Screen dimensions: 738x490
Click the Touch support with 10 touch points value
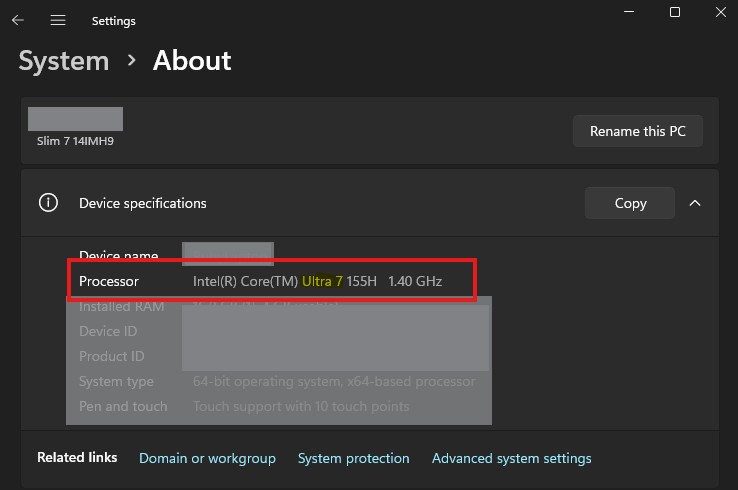click(x=301, y=406)
